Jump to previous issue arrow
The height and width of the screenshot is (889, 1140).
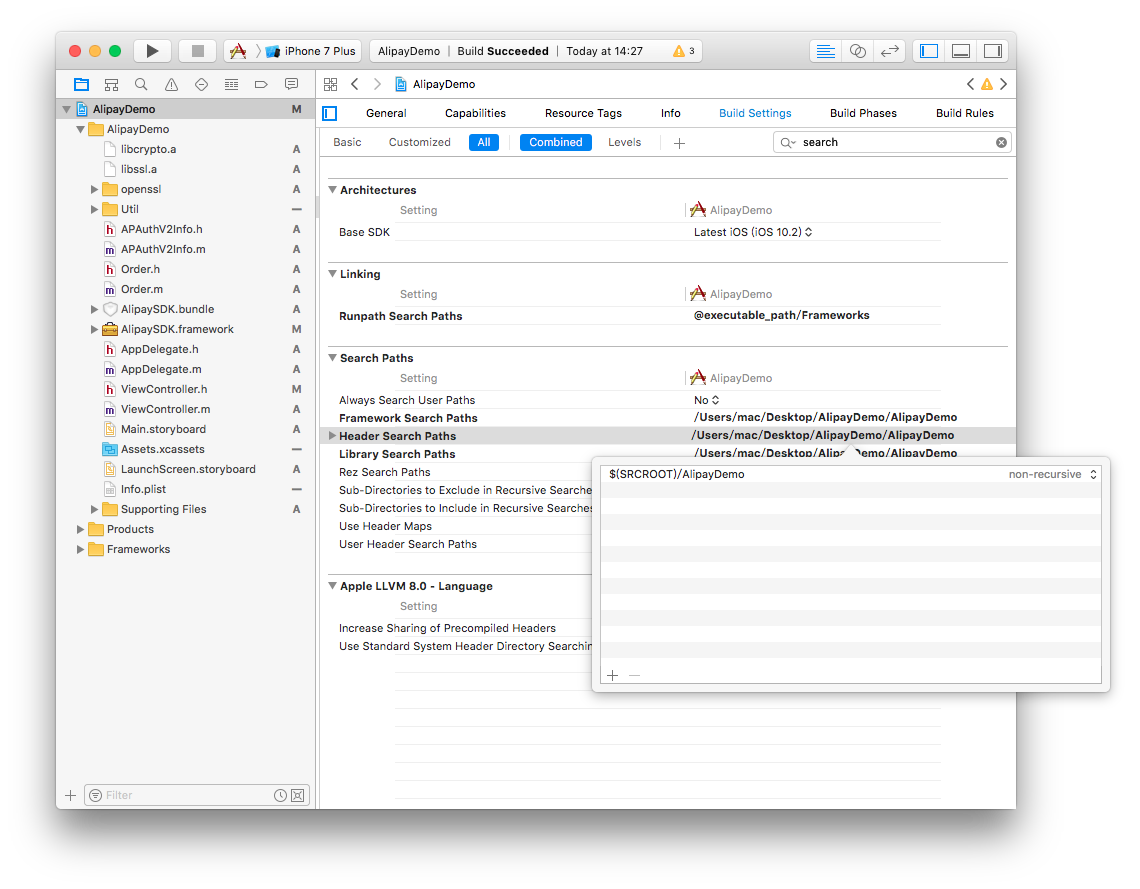coord(971,84)
